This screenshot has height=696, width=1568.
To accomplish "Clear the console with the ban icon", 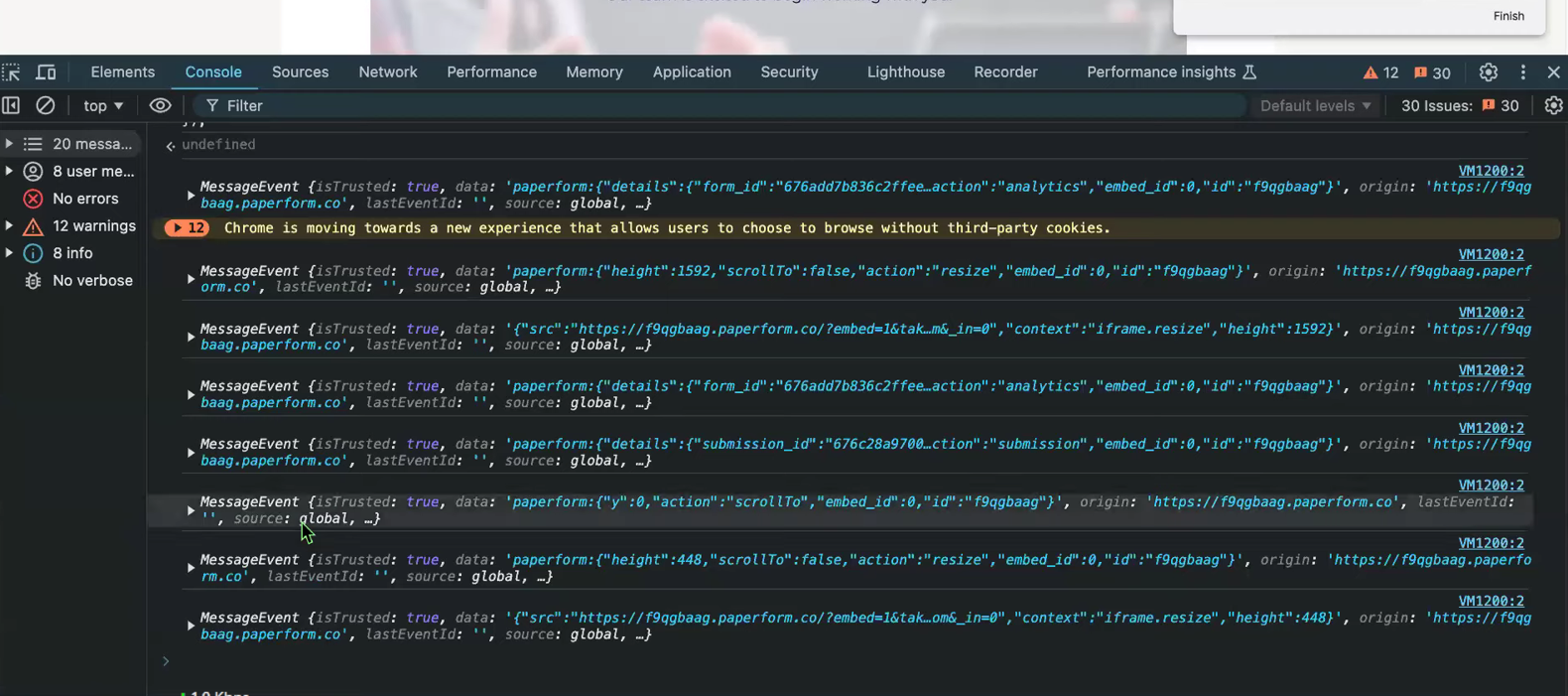I will click(45, 105).
